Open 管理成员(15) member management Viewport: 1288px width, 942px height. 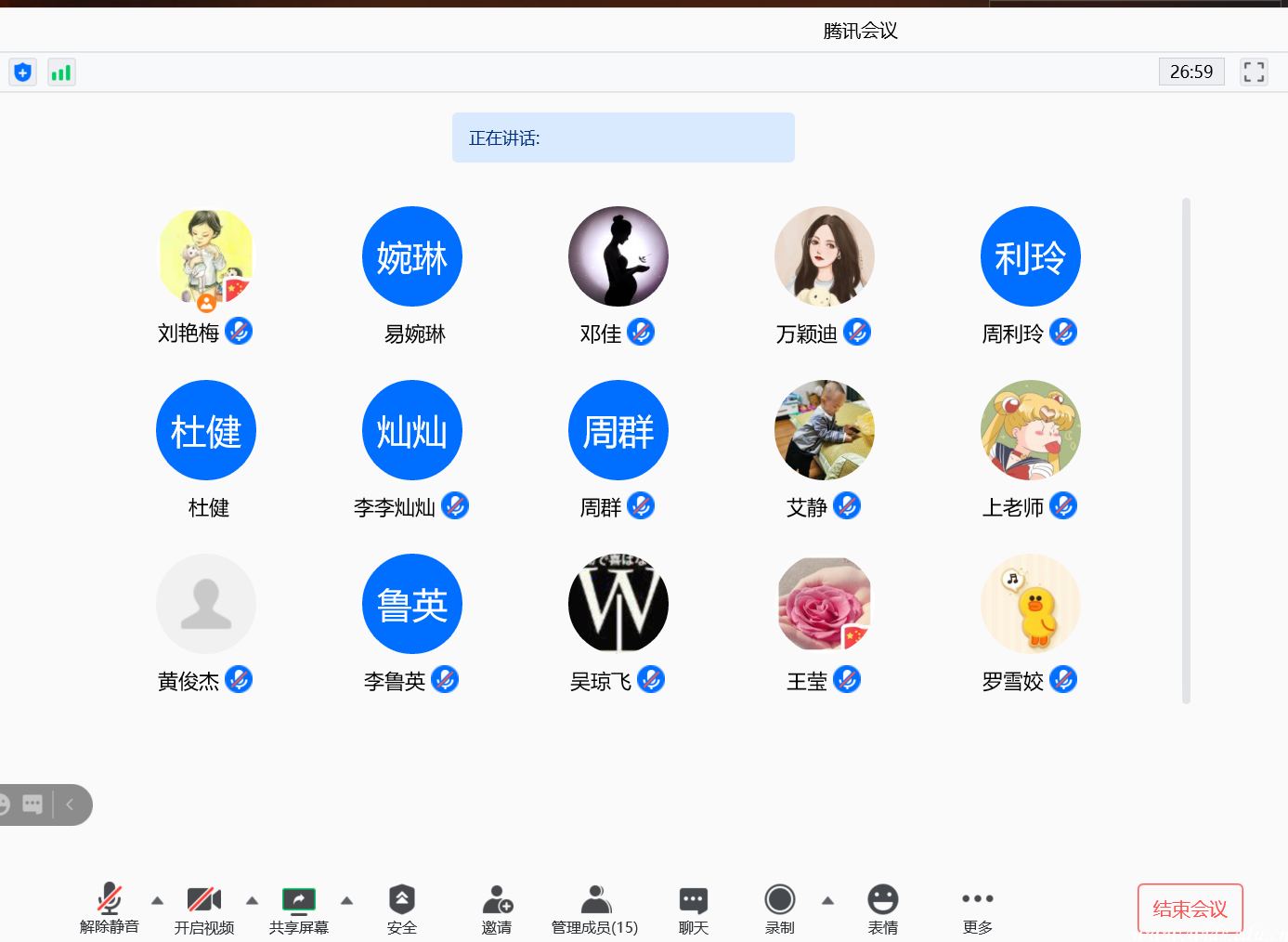coord(595,900)
